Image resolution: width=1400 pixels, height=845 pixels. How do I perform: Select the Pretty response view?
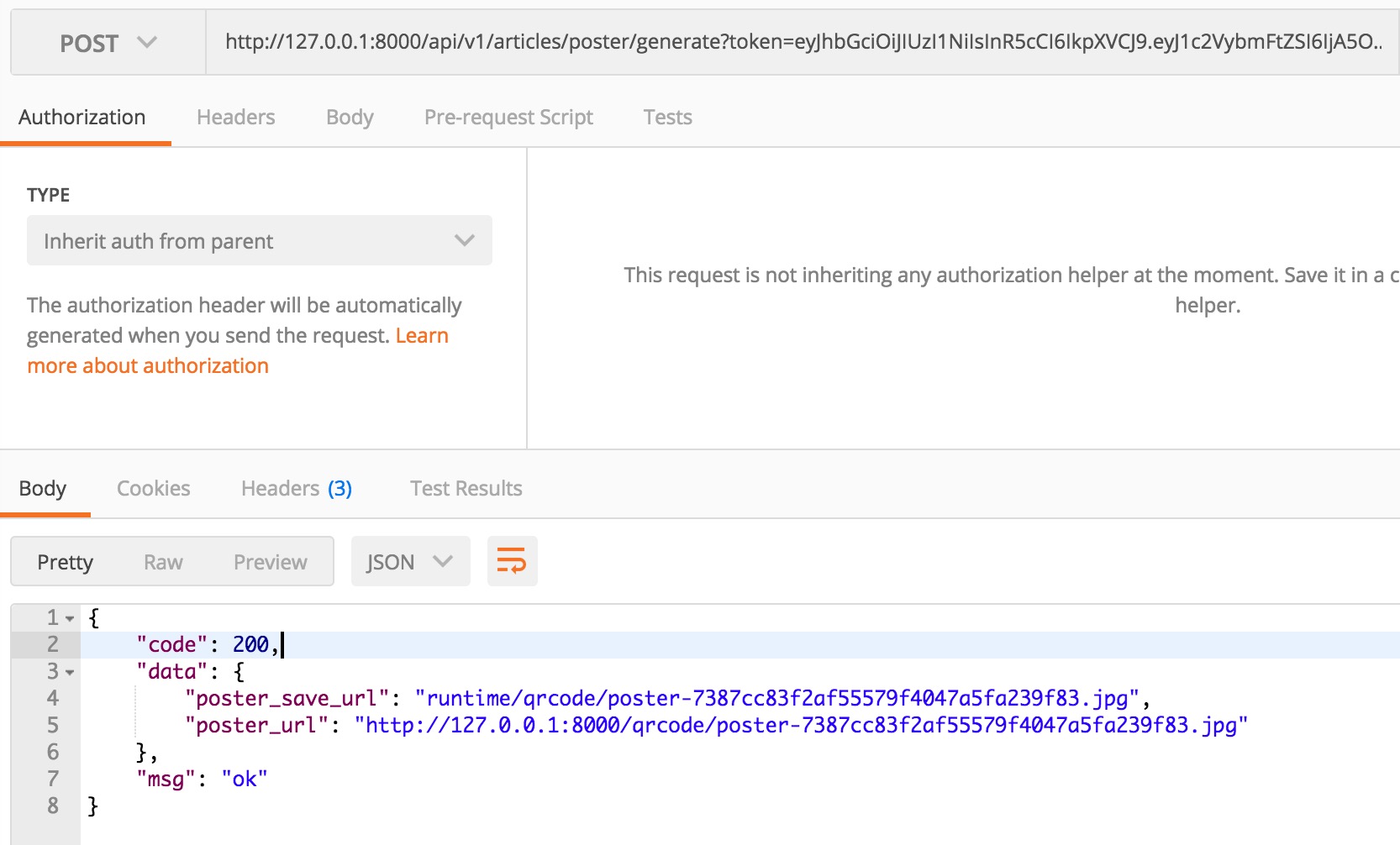(66, 562)
